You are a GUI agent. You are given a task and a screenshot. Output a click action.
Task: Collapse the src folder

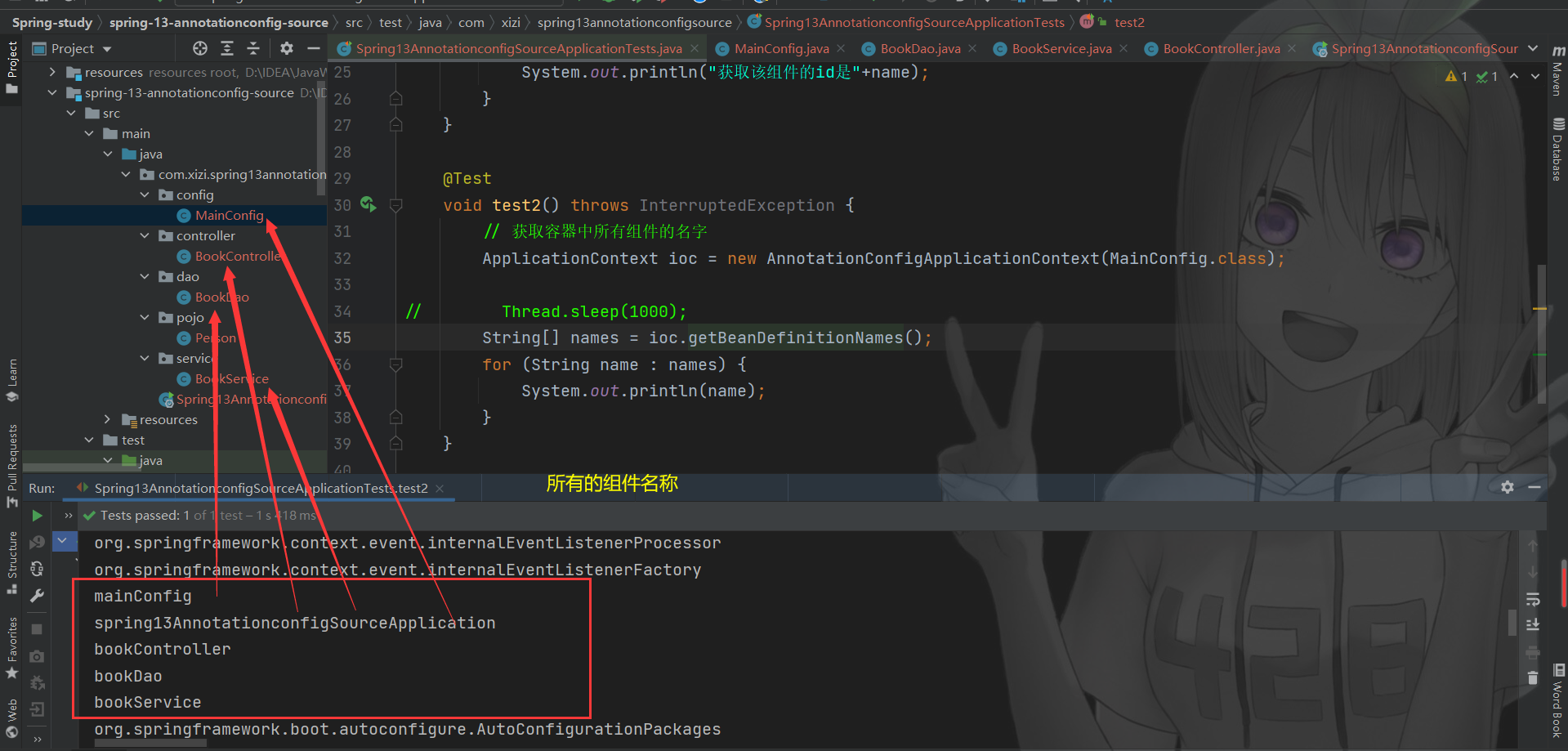click(x=71, y=113)
